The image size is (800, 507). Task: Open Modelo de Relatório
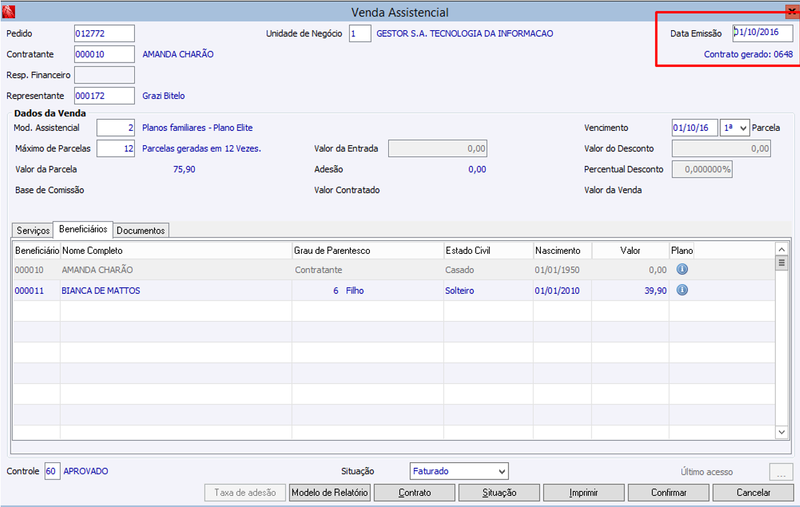330,493
